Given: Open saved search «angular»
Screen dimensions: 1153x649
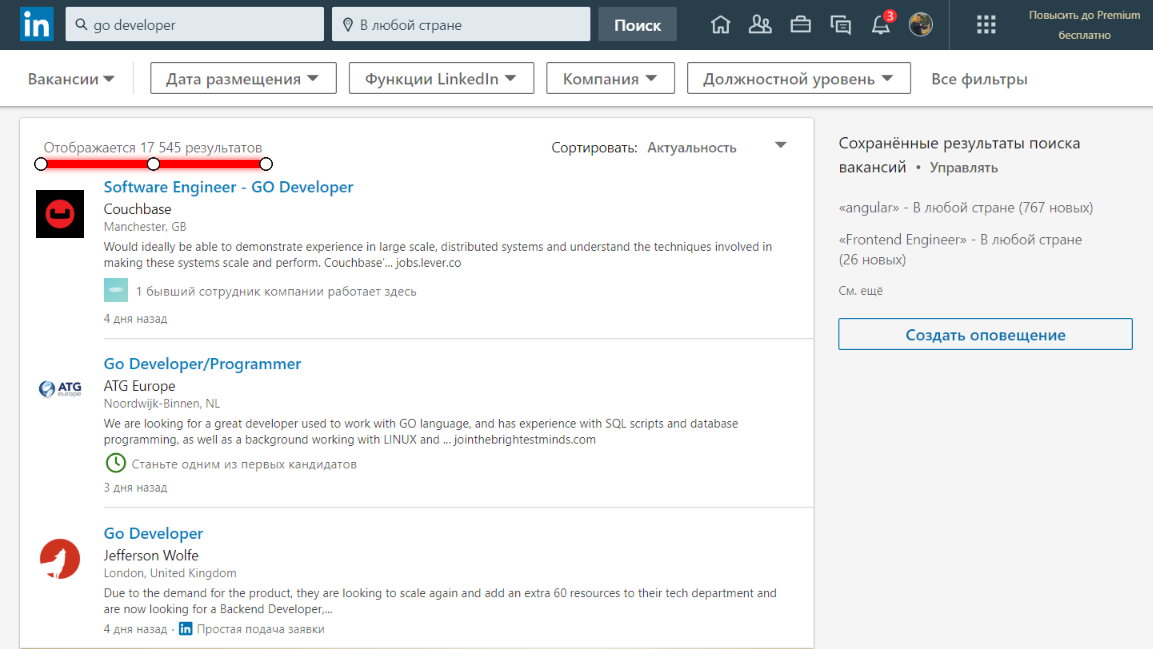Looking at the screenshot, I should 965,208.
